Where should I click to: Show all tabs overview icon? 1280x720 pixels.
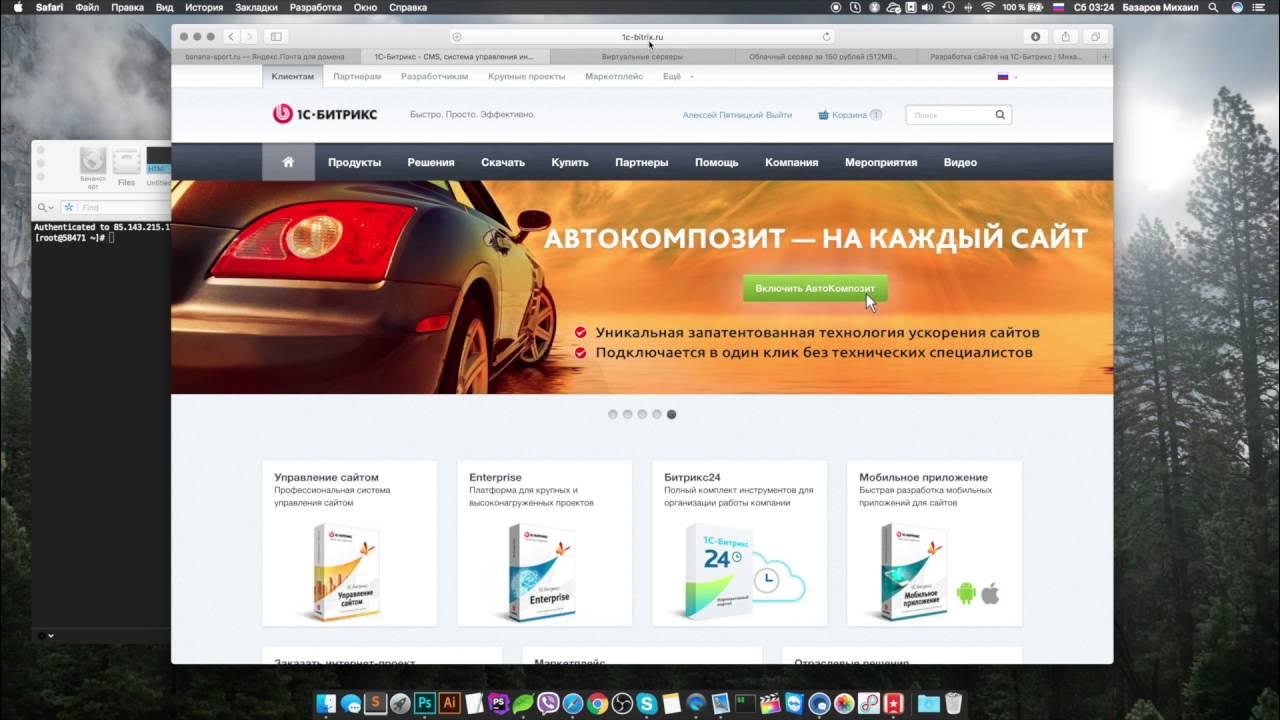click(x=1095, y=37)
